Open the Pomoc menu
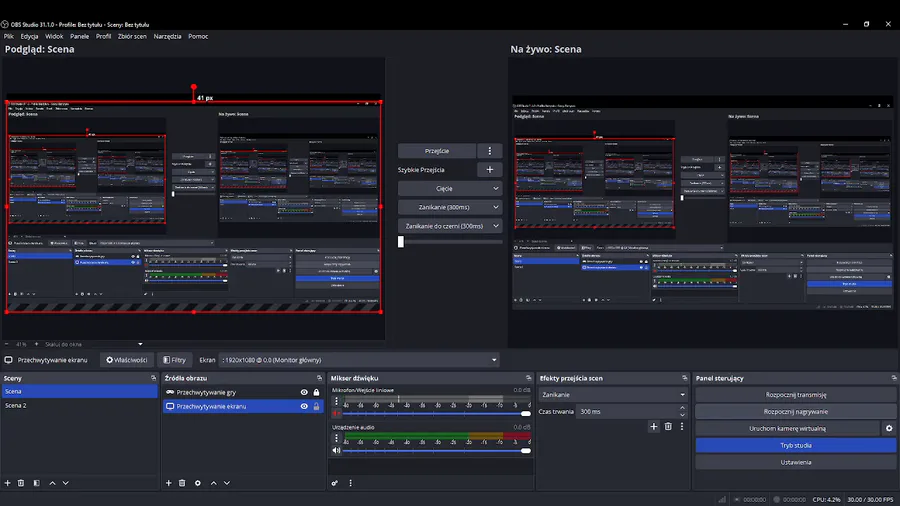Image resolution: width=900 pixels, height=506 pixels. [x=198, y=36]
